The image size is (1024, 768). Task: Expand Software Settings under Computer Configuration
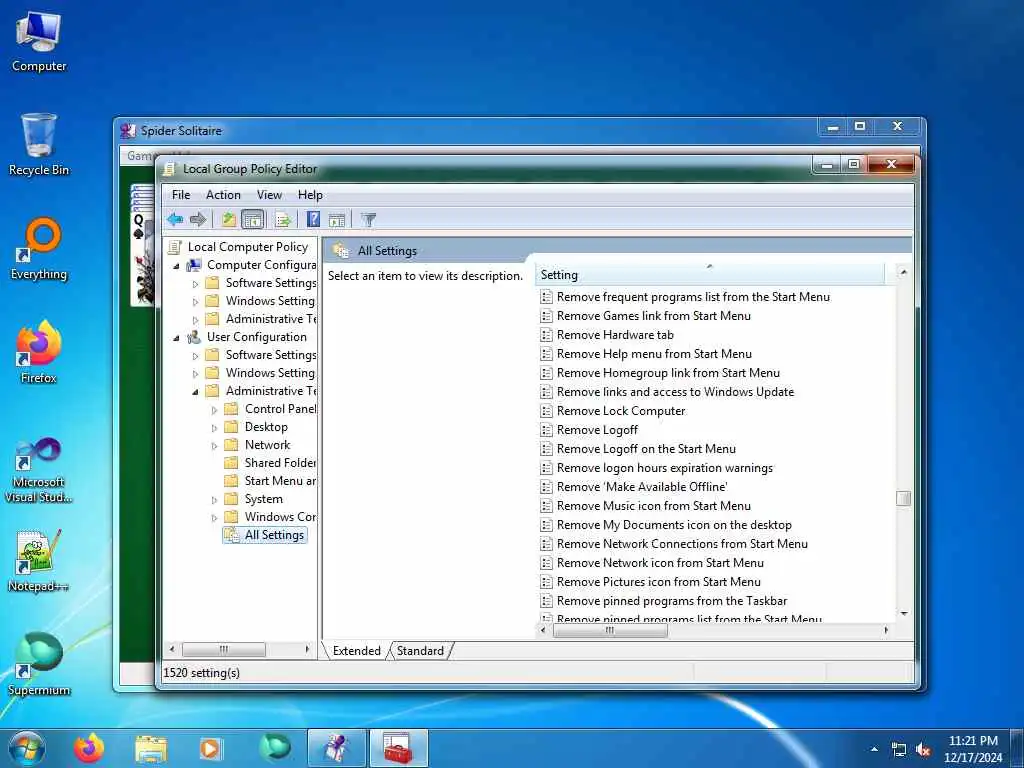tap(195, 284)
